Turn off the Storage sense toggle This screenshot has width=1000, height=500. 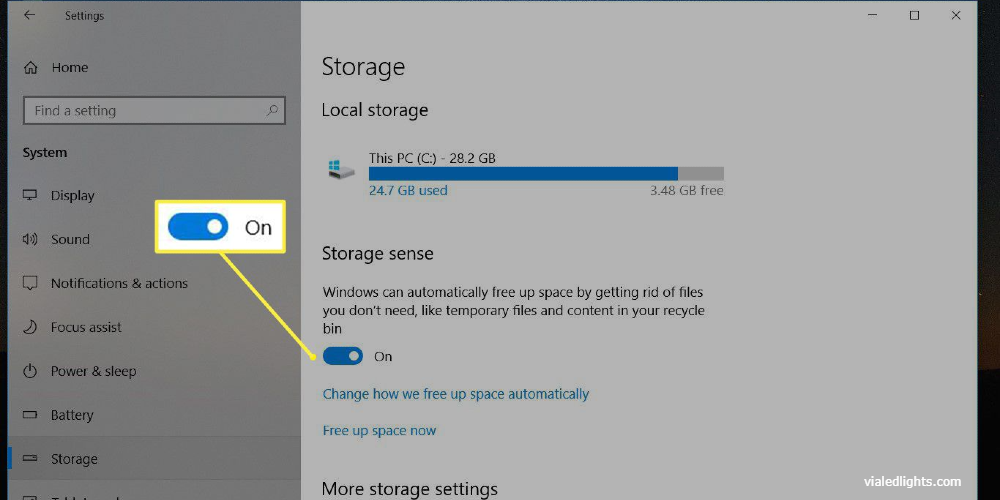point(343,356)
